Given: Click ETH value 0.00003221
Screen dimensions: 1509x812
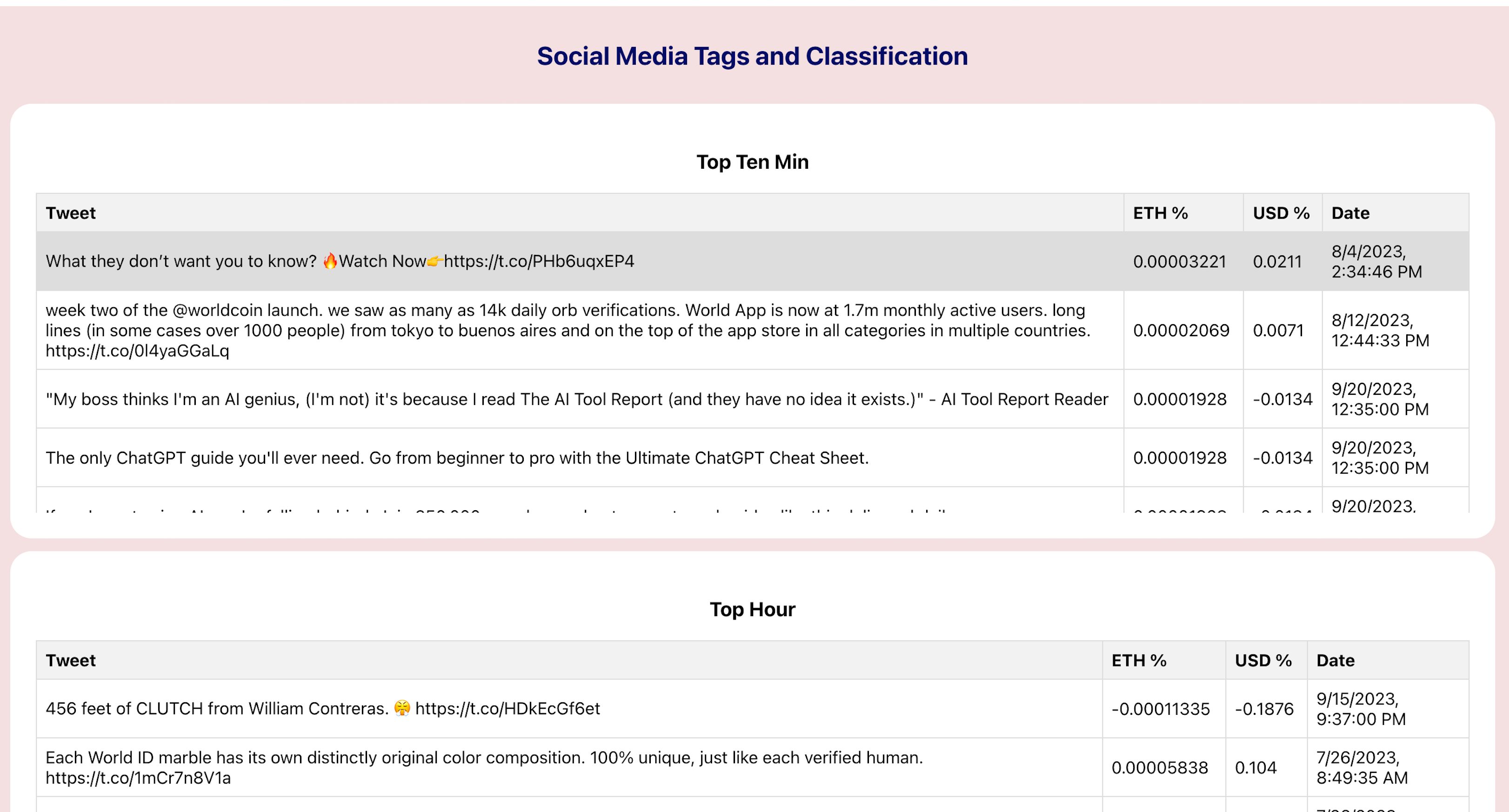Looking at the screenshot, I should [1179, 261].
